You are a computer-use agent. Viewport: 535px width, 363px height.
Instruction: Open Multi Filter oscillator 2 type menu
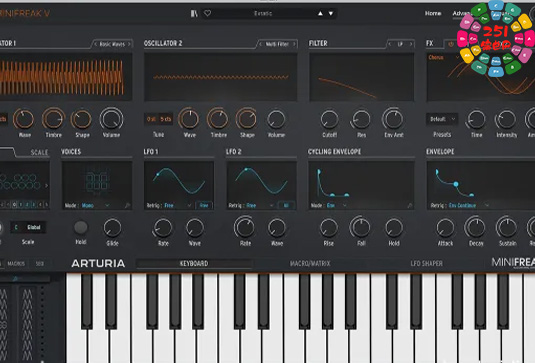(x=277, y=44)
